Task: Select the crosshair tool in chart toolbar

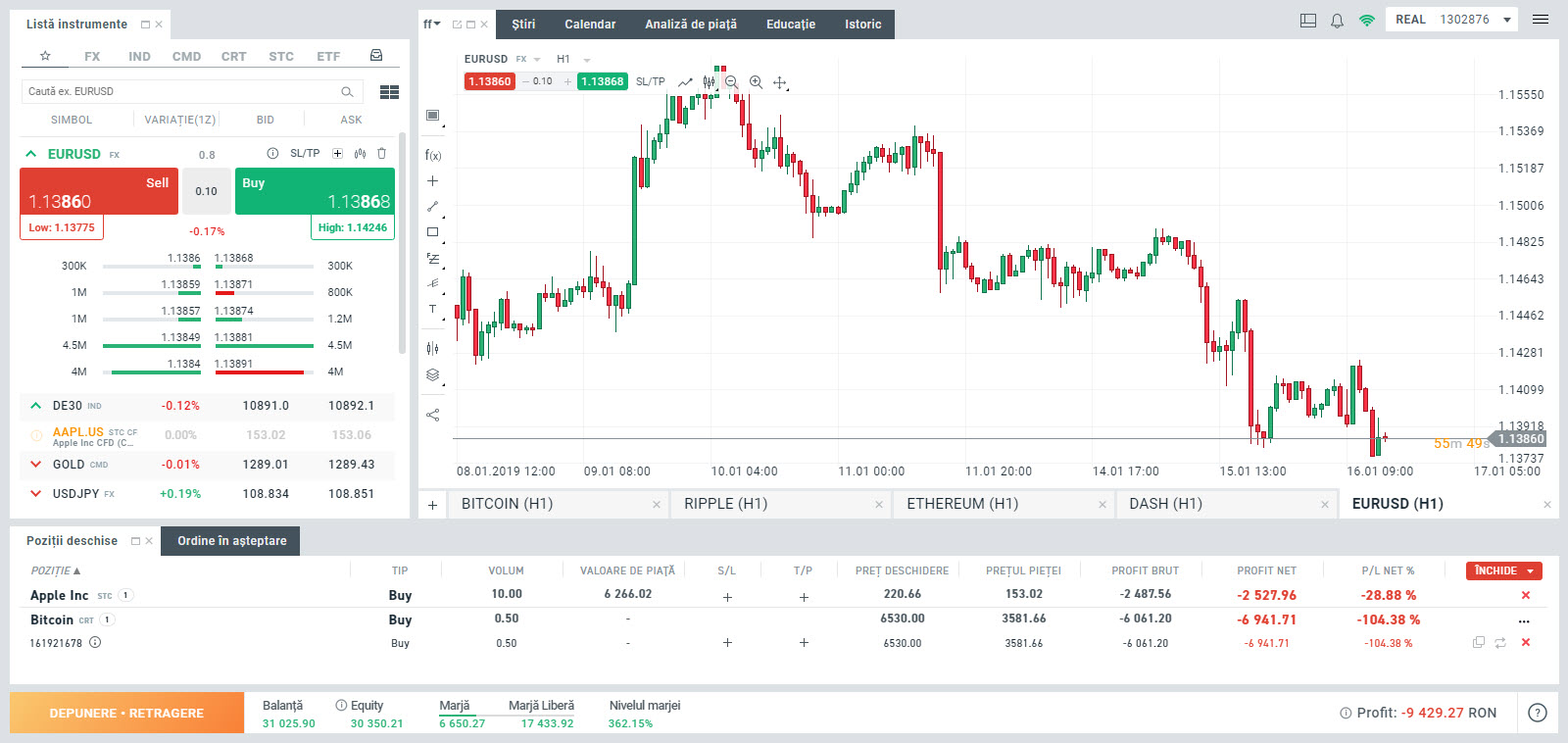Action: coord(432,180)
